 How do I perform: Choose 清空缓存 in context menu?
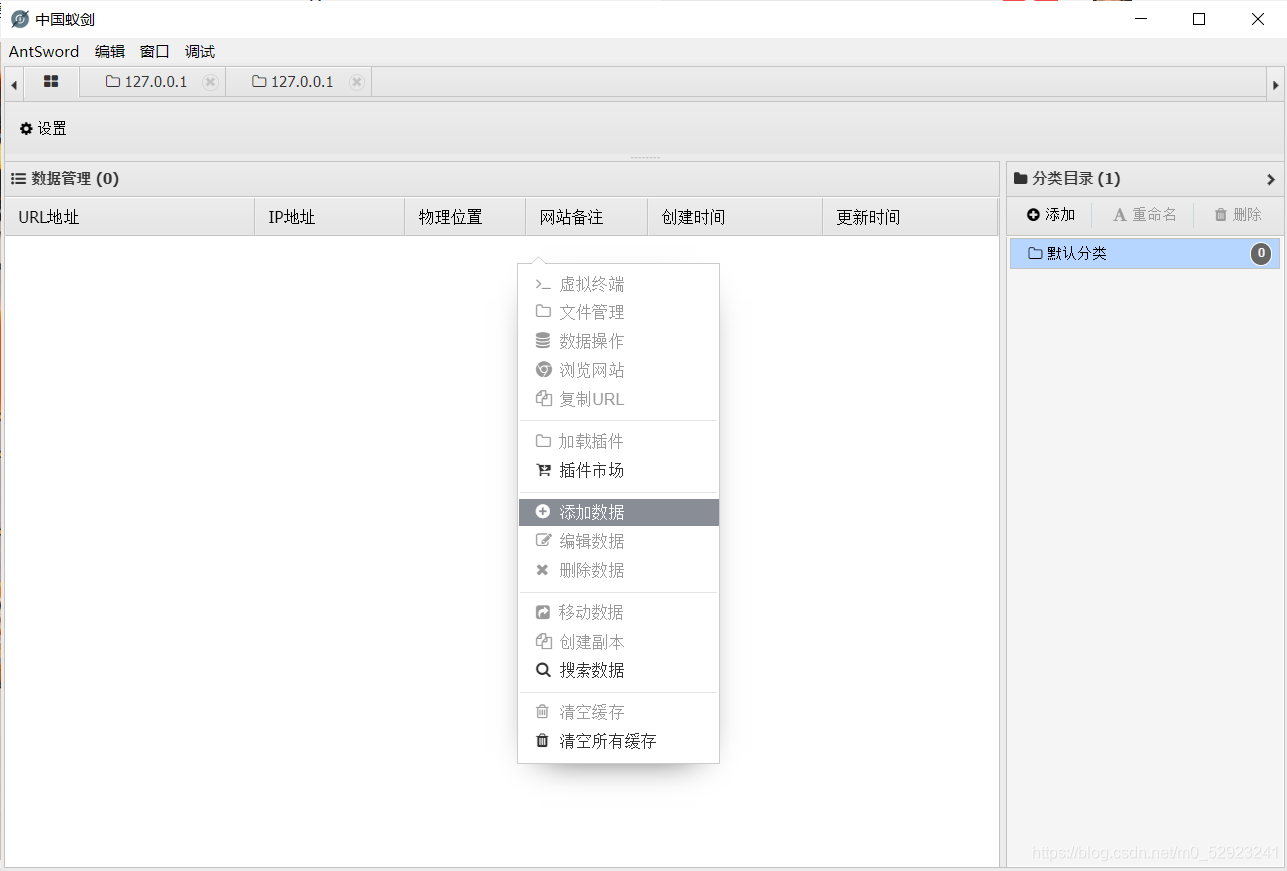[x=618, y=712]
